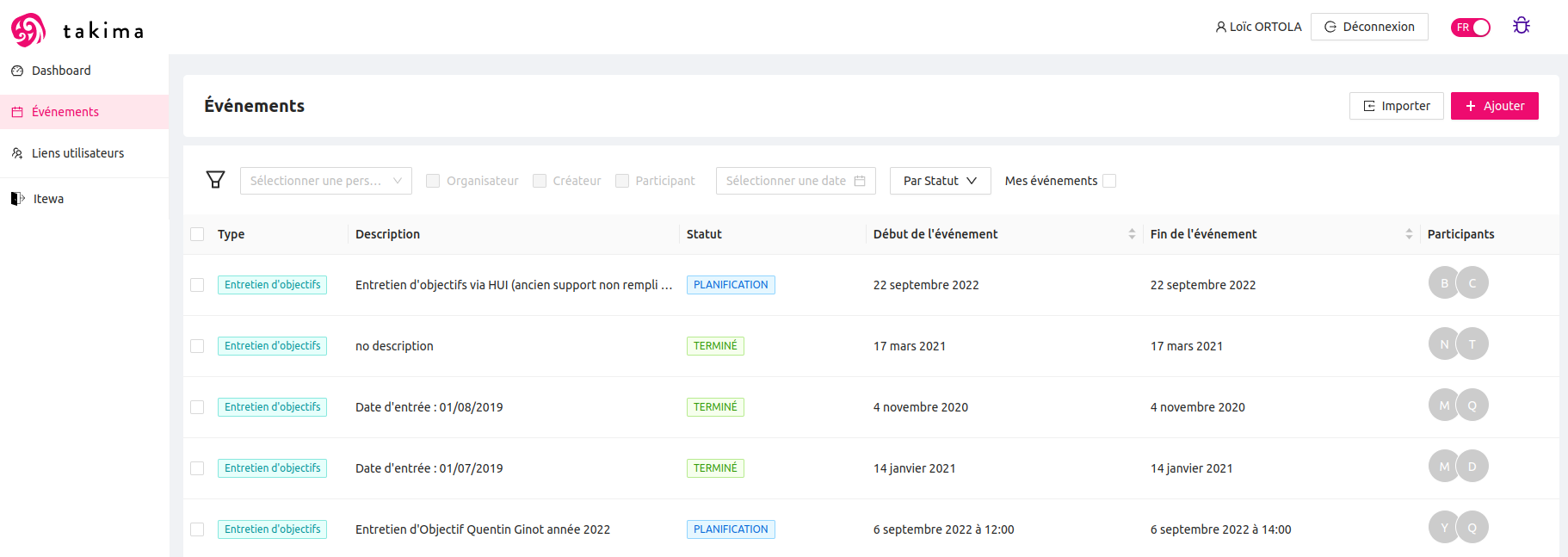Click the Importer button
The width and height of the screenshot is (1568, 557).
1396,106
